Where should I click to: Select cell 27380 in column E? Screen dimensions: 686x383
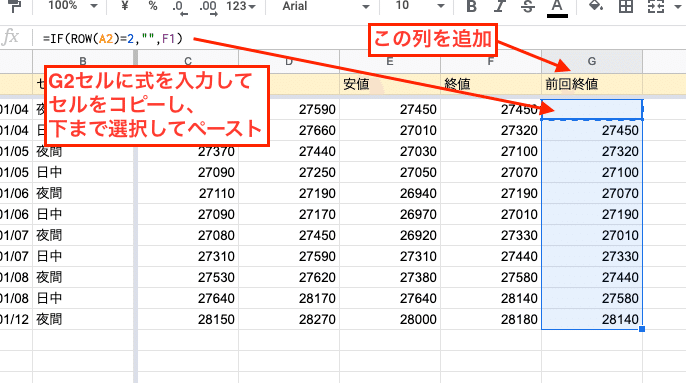coord(389,278)
